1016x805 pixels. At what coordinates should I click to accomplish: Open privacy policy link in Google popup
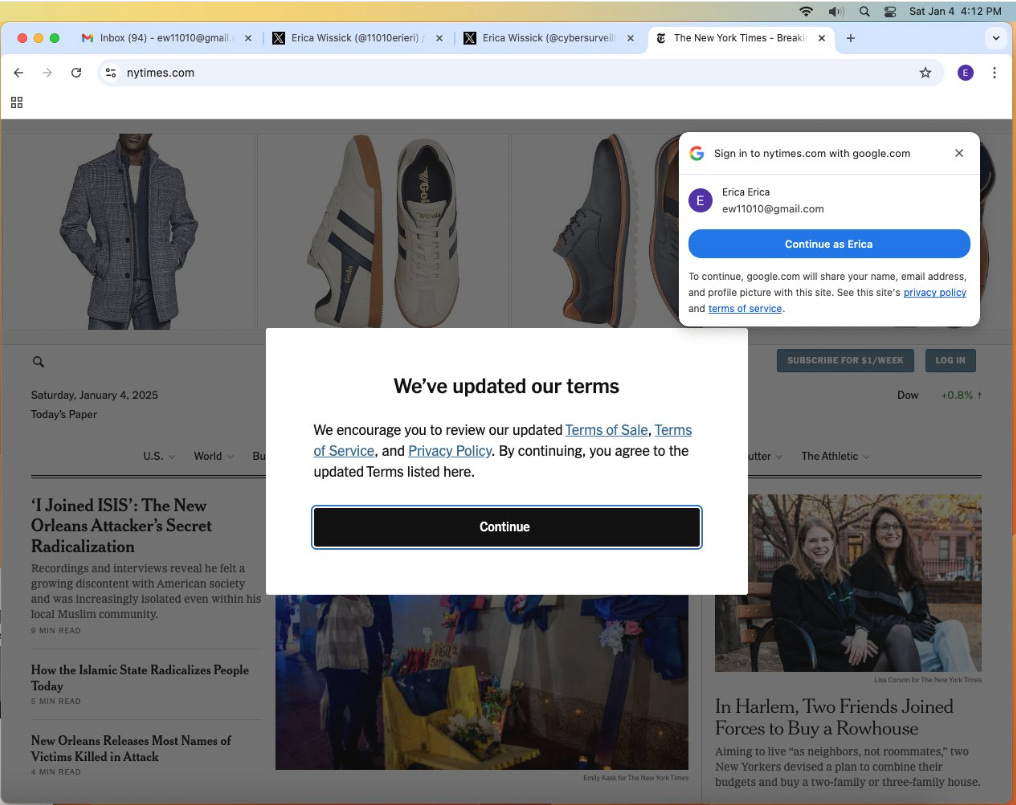tap(934, 292)
